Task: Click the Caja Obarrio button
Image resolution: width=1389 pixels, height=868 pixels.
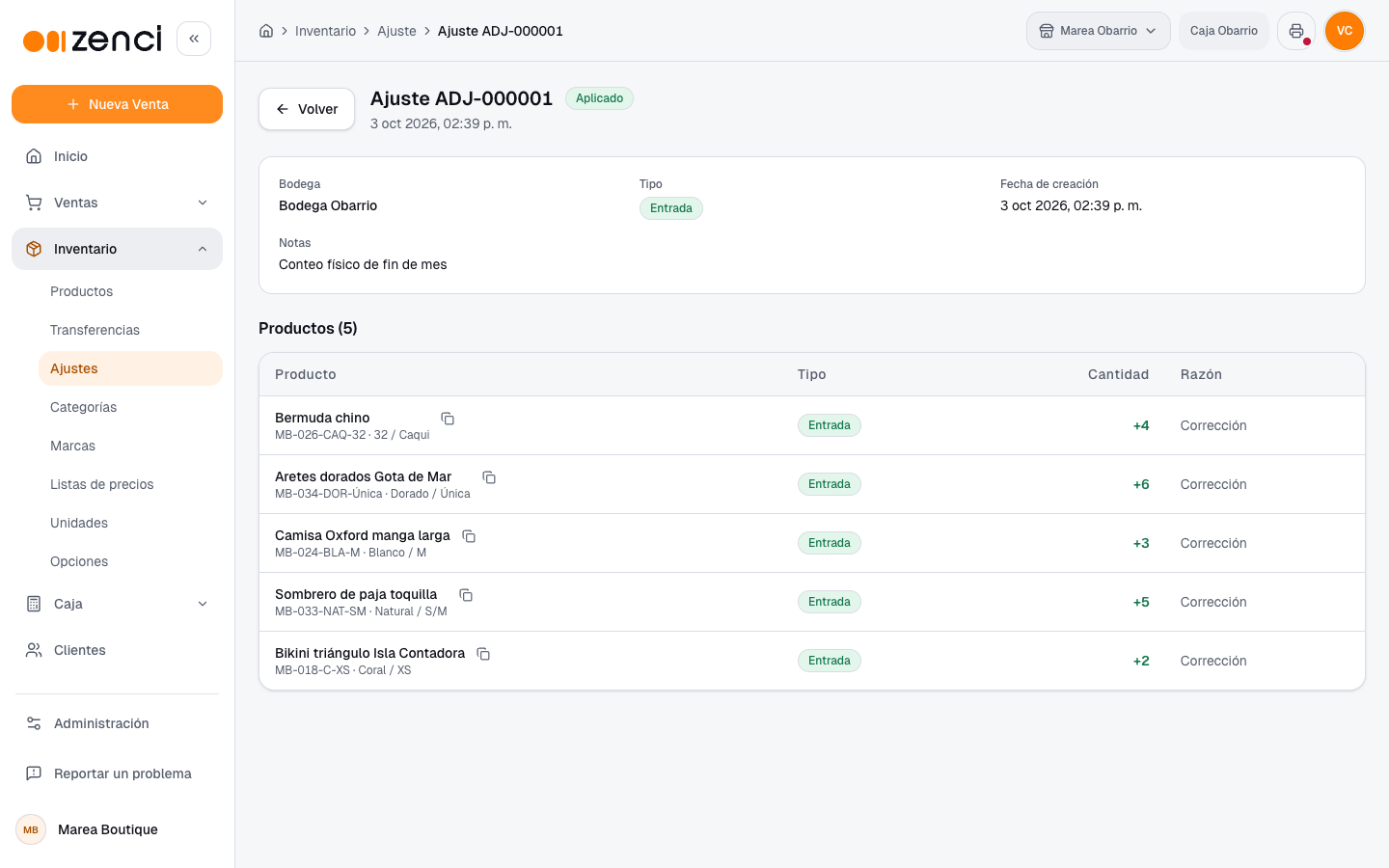Action: 1223,31
